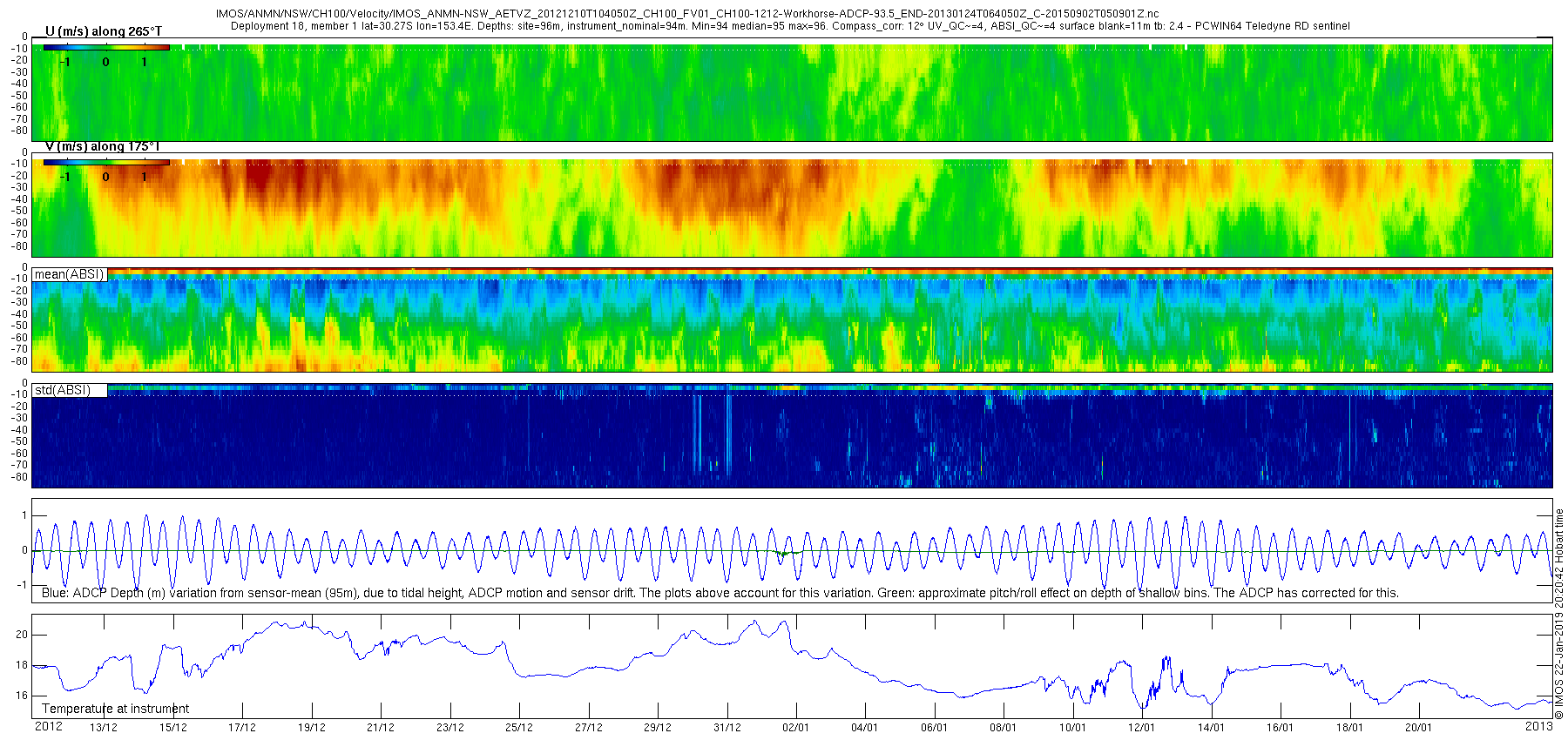Click the 08/01 date tick label
The image size is (1568, 740).
[x=1004, y=728]
